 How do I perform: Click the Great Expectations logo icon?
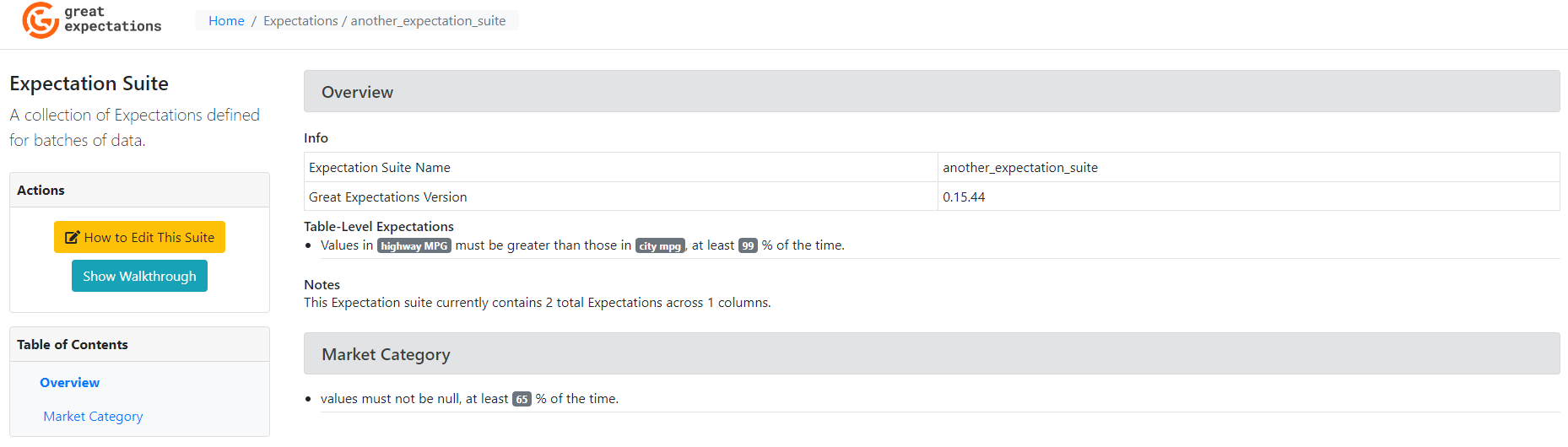point(40,20)
